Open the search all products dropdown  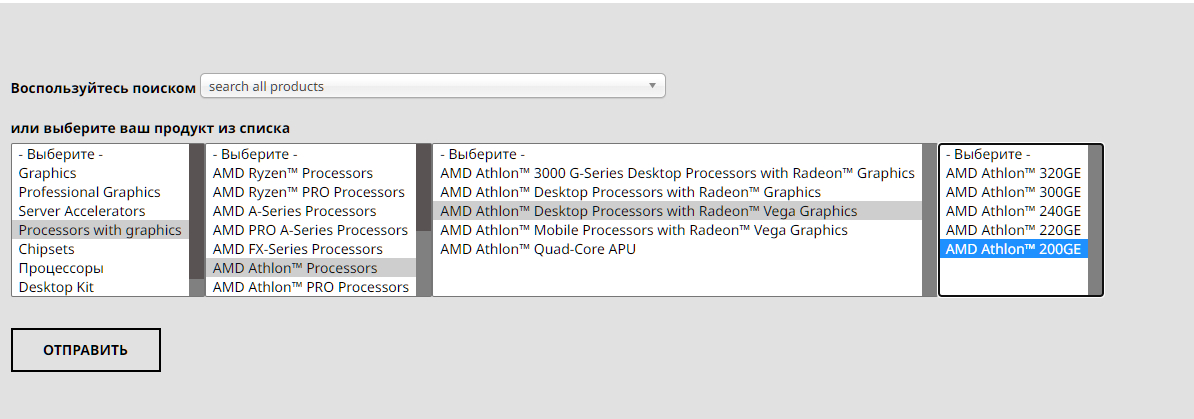(432, 86)
